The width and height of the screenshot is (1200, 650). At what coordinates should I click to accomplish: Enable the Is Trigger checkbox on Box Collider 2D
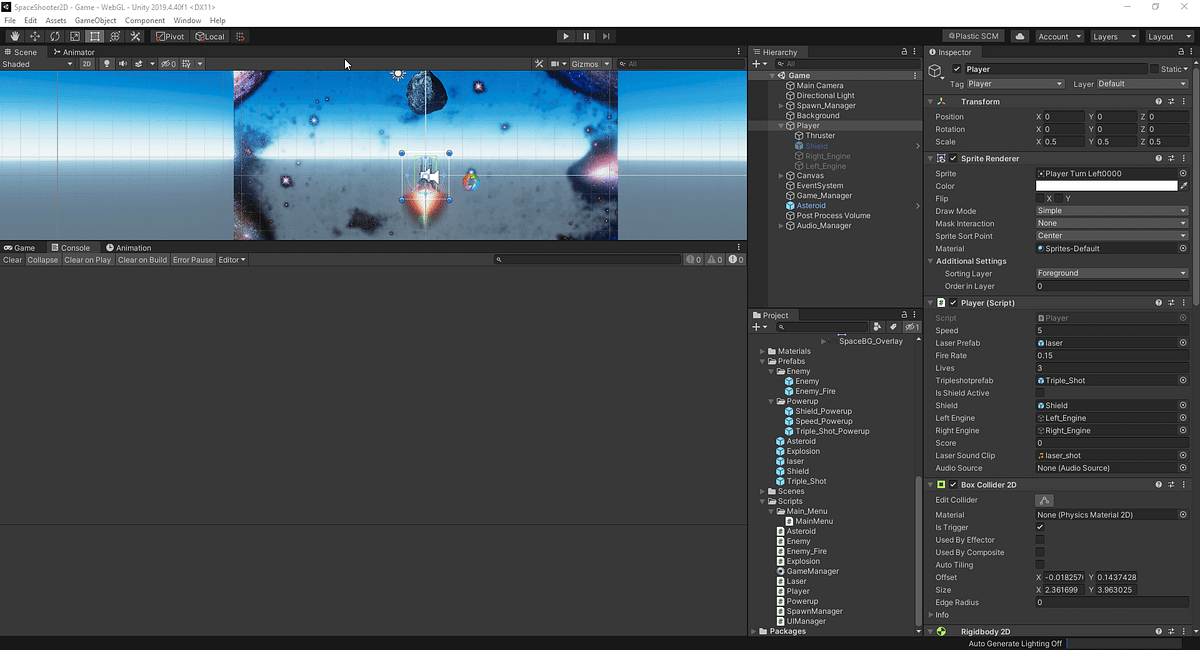[x=1041, y=527]
